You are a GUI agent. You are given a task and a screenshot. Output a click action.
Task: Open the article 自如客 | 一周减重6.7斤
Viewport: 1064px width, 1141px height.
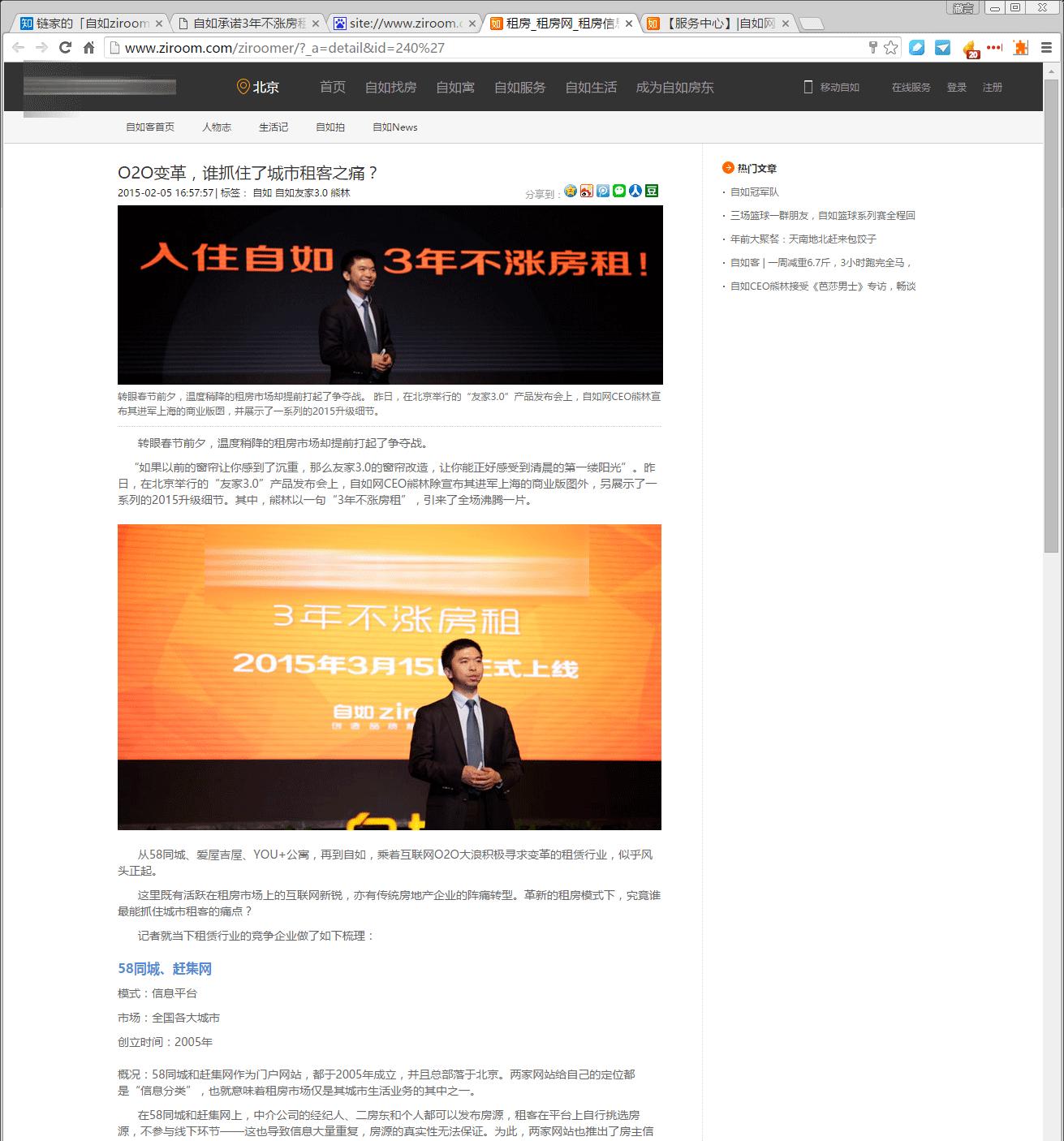click(821, 263)
